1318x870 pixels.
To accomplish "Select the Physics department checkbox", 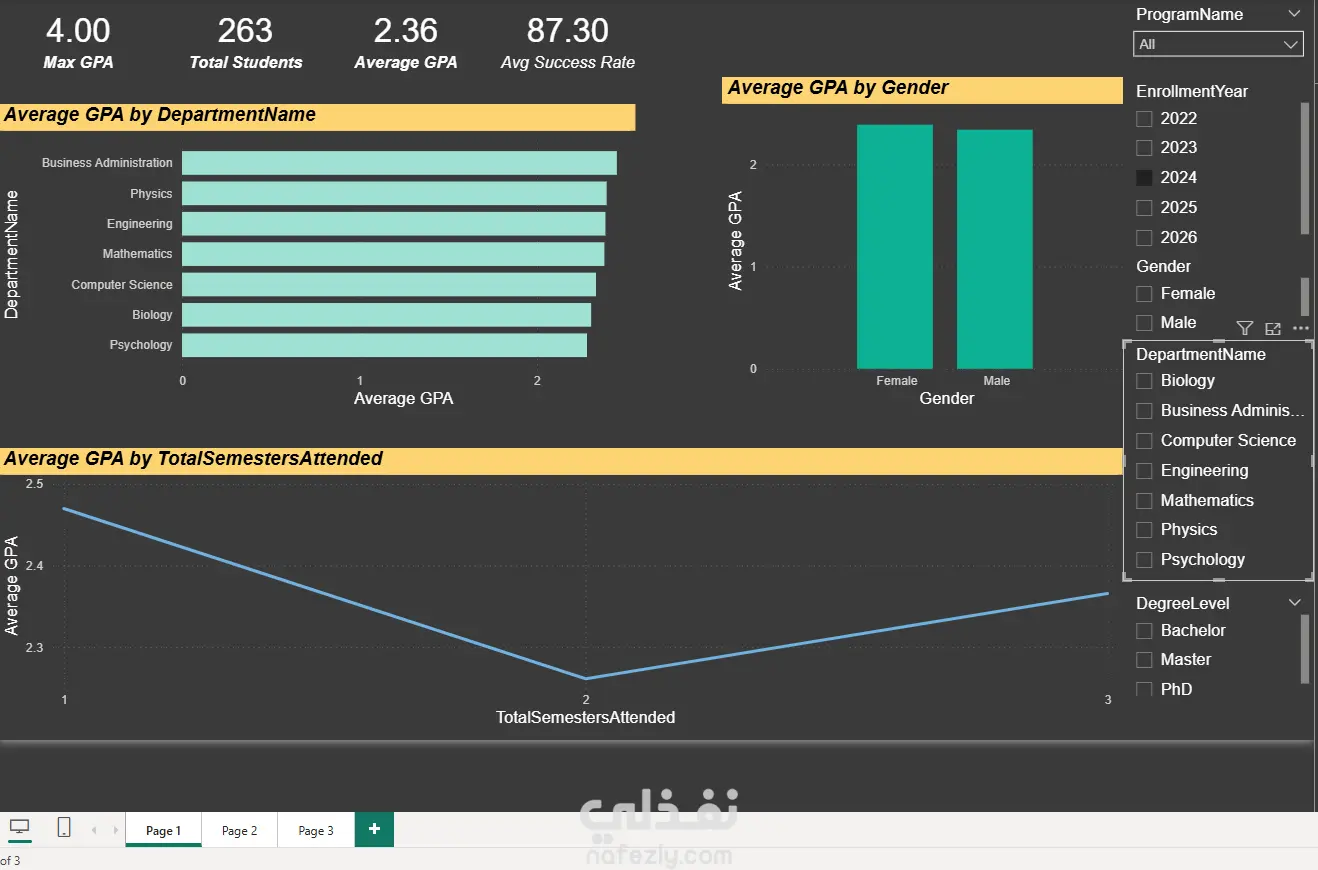I will coord(1144,530).
